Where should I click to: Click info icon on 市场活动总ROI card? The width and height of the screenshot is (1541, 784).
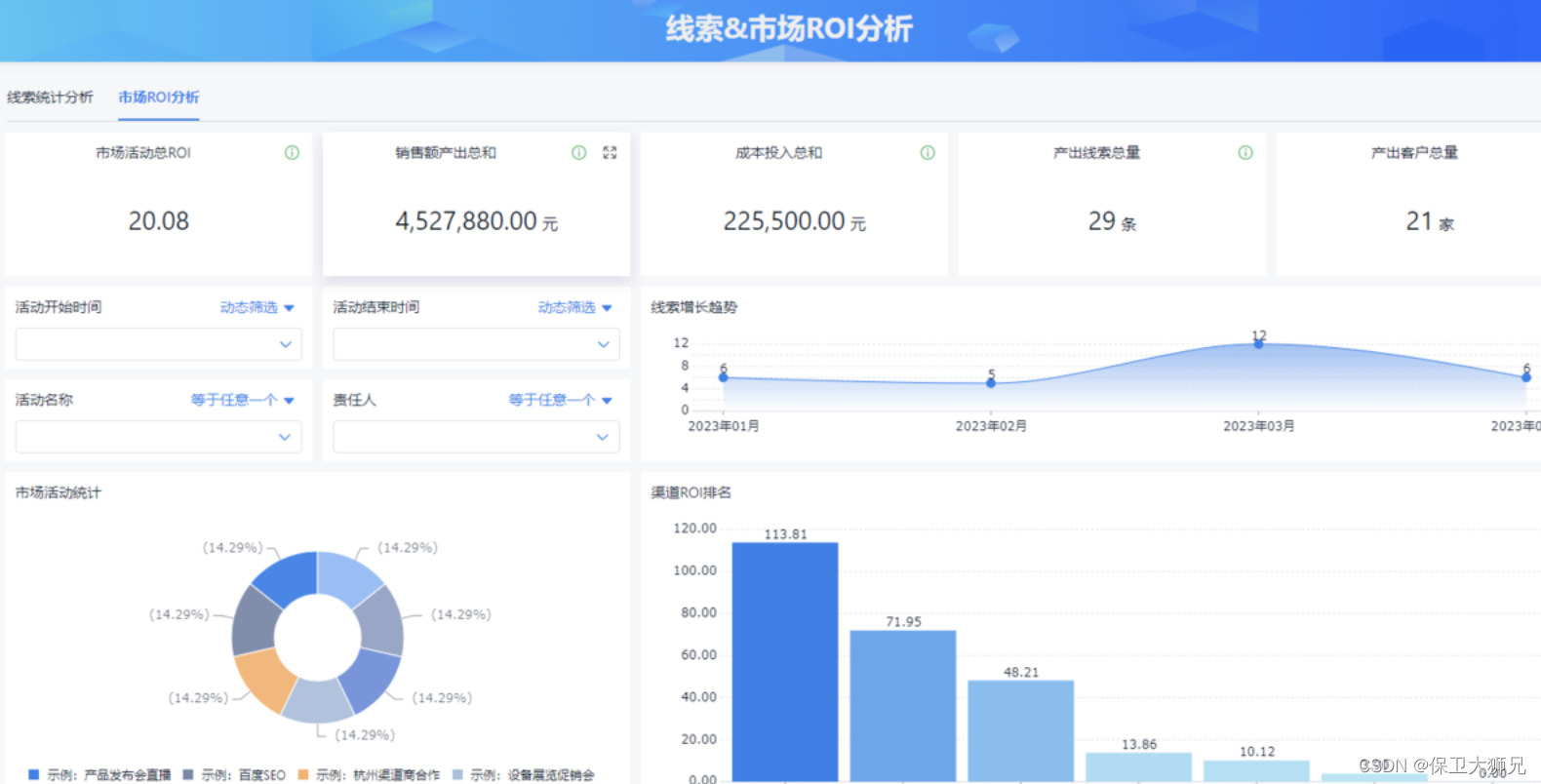[292, 152]
